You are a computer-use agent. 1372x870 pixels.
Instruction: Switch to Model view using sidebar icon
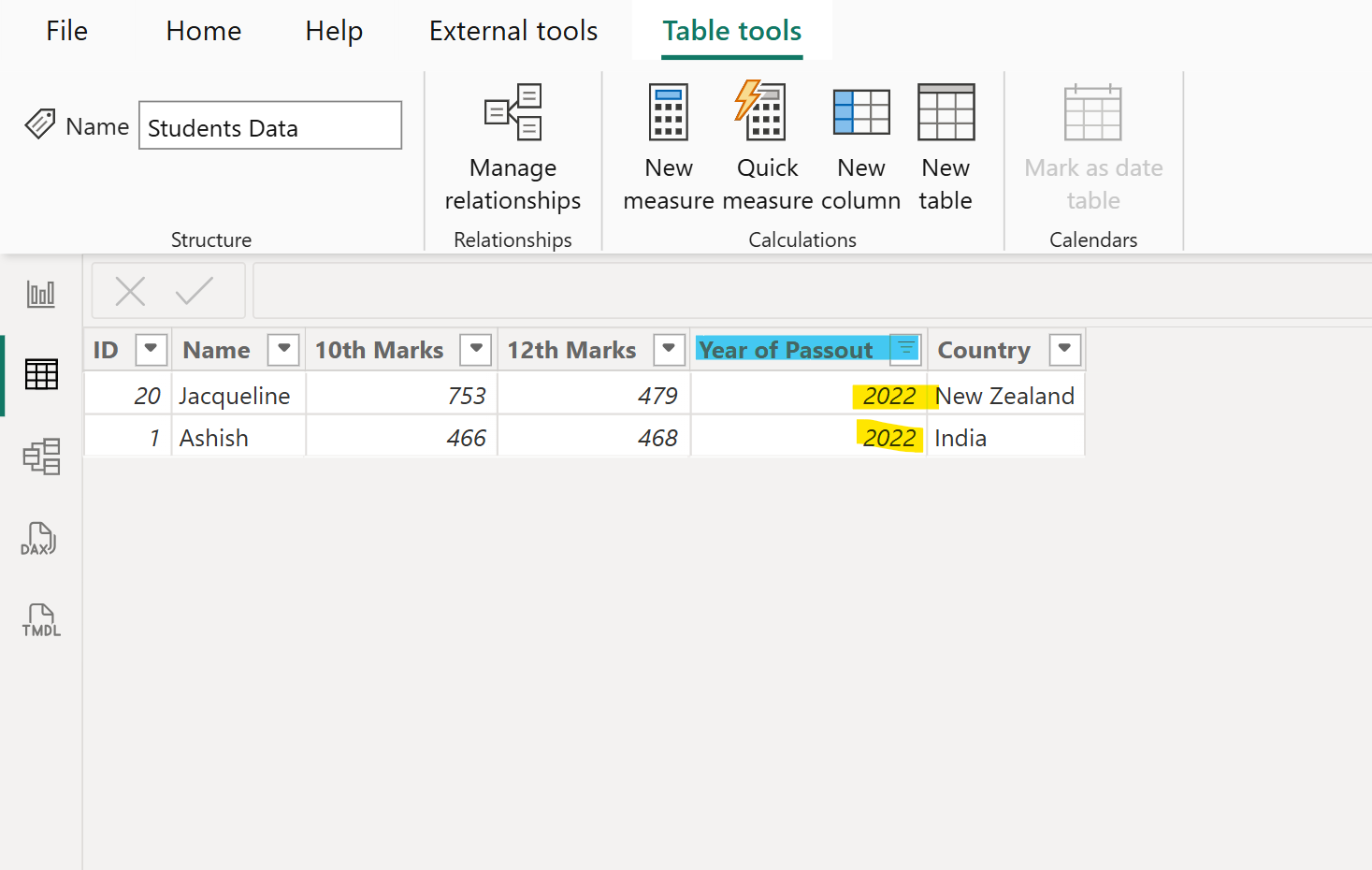click(x=40, y=457)
